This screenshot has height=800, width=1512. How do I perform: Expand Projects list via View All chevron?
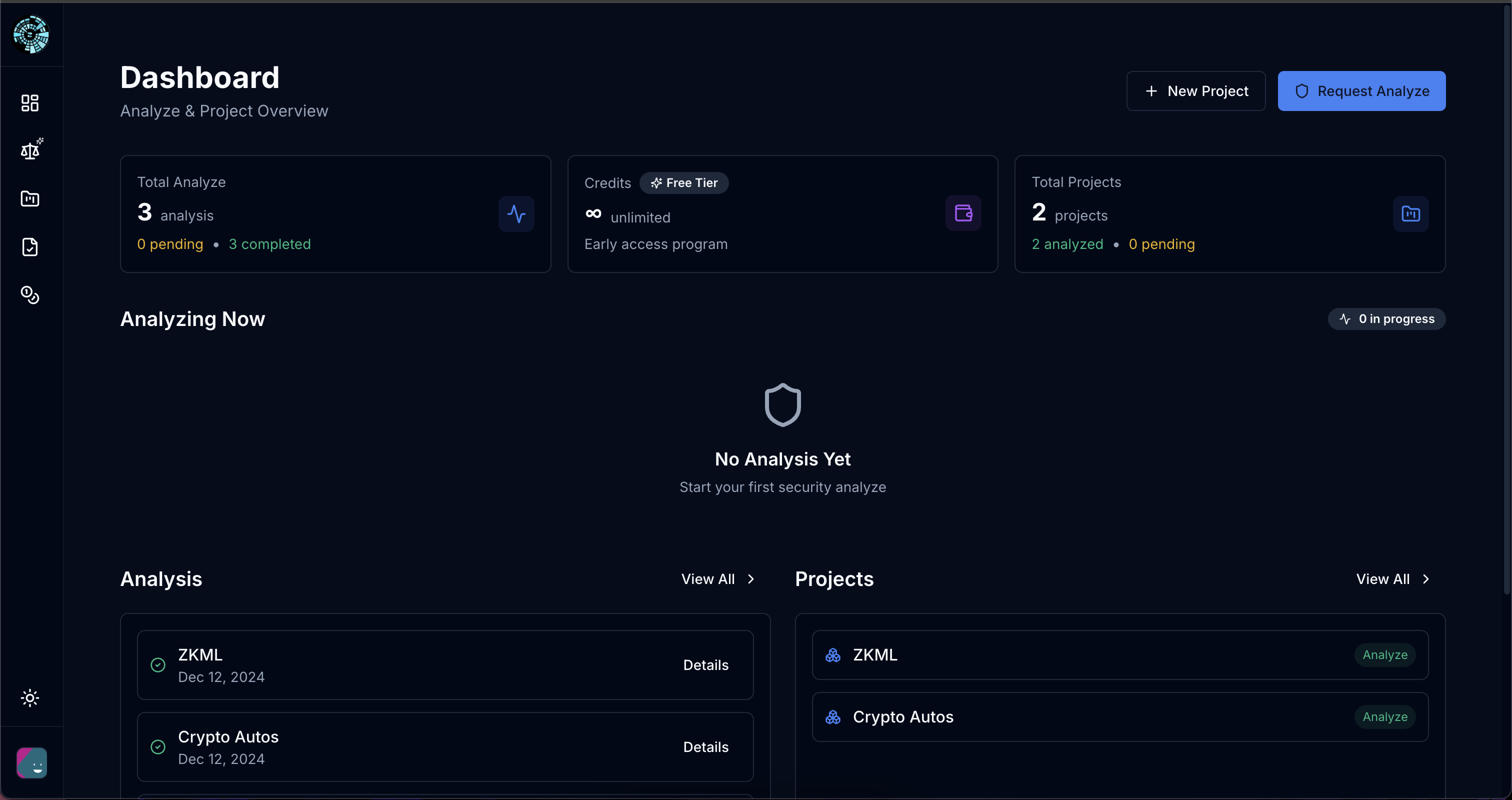pyautogui.click(x=1425, y=579)
